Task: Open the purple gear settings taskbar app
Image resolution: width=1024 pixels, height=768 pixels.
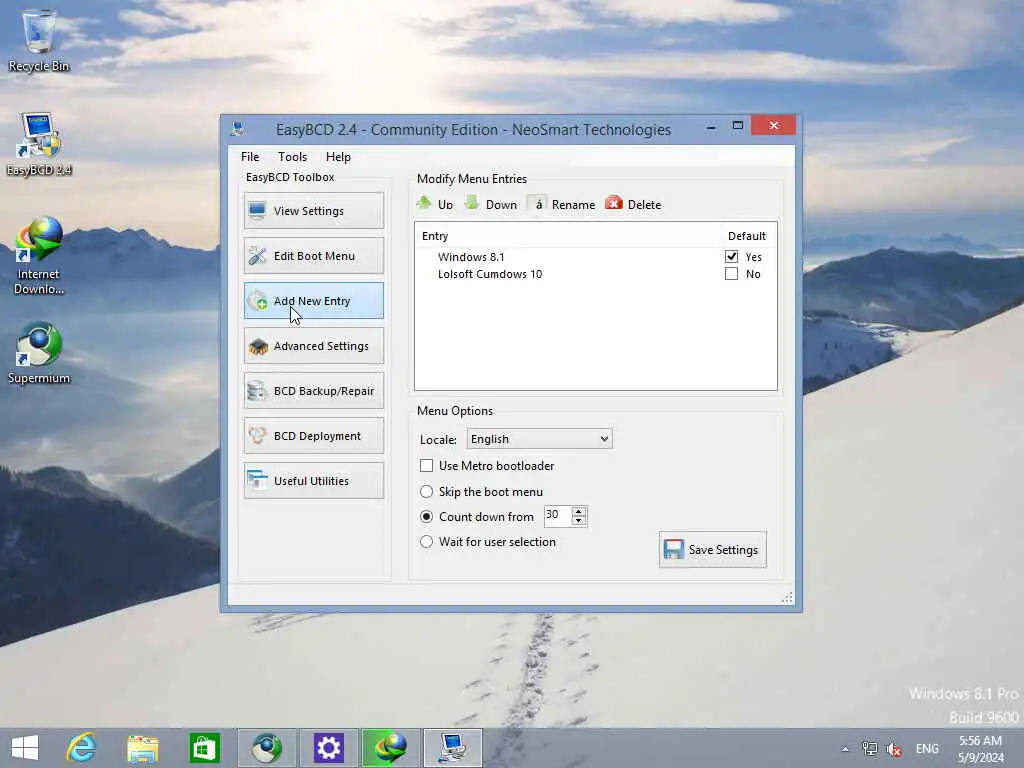Action: 328,748
